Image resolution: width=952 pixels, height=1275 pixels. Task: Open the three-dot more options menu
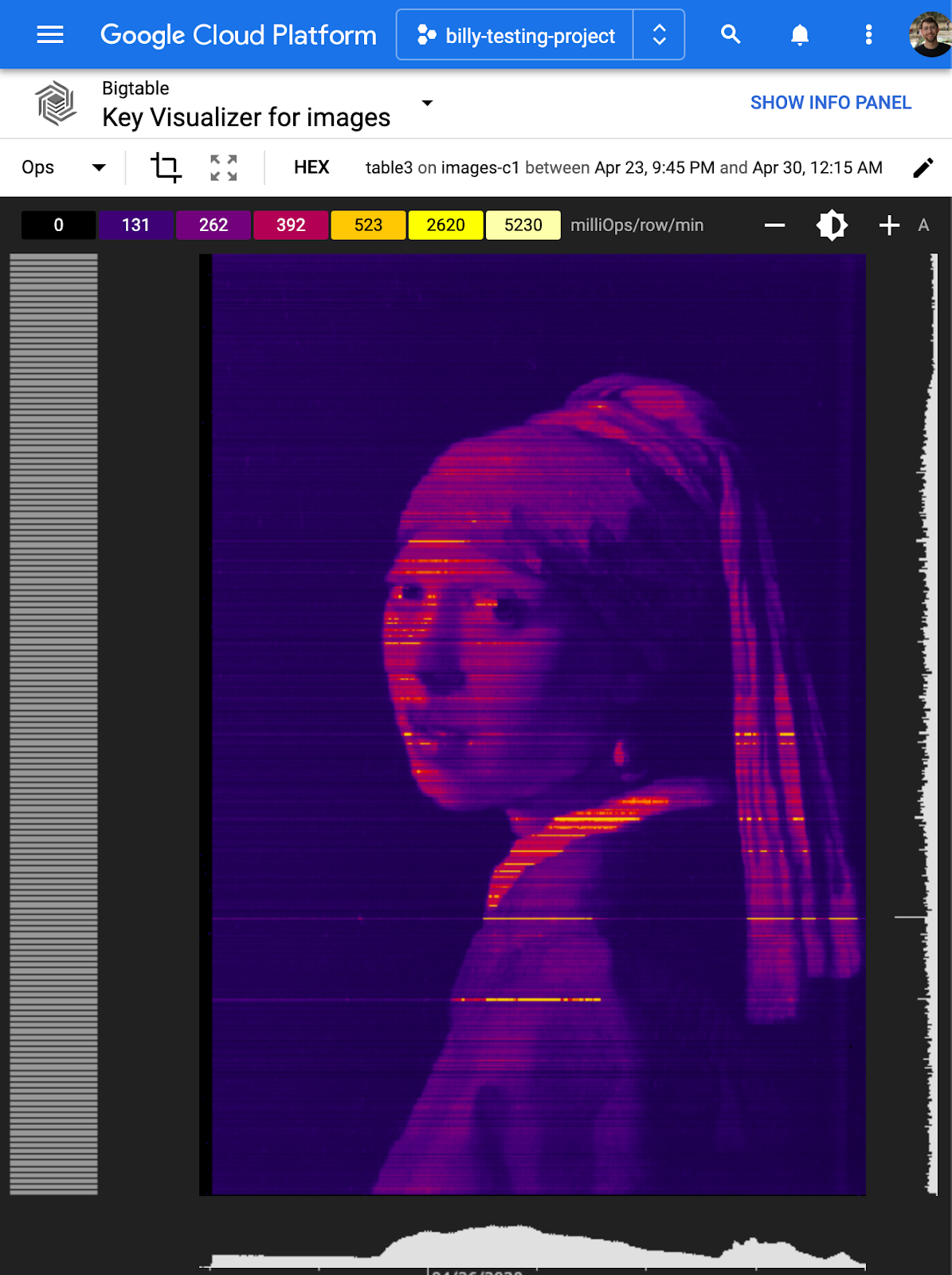[868, 35]
